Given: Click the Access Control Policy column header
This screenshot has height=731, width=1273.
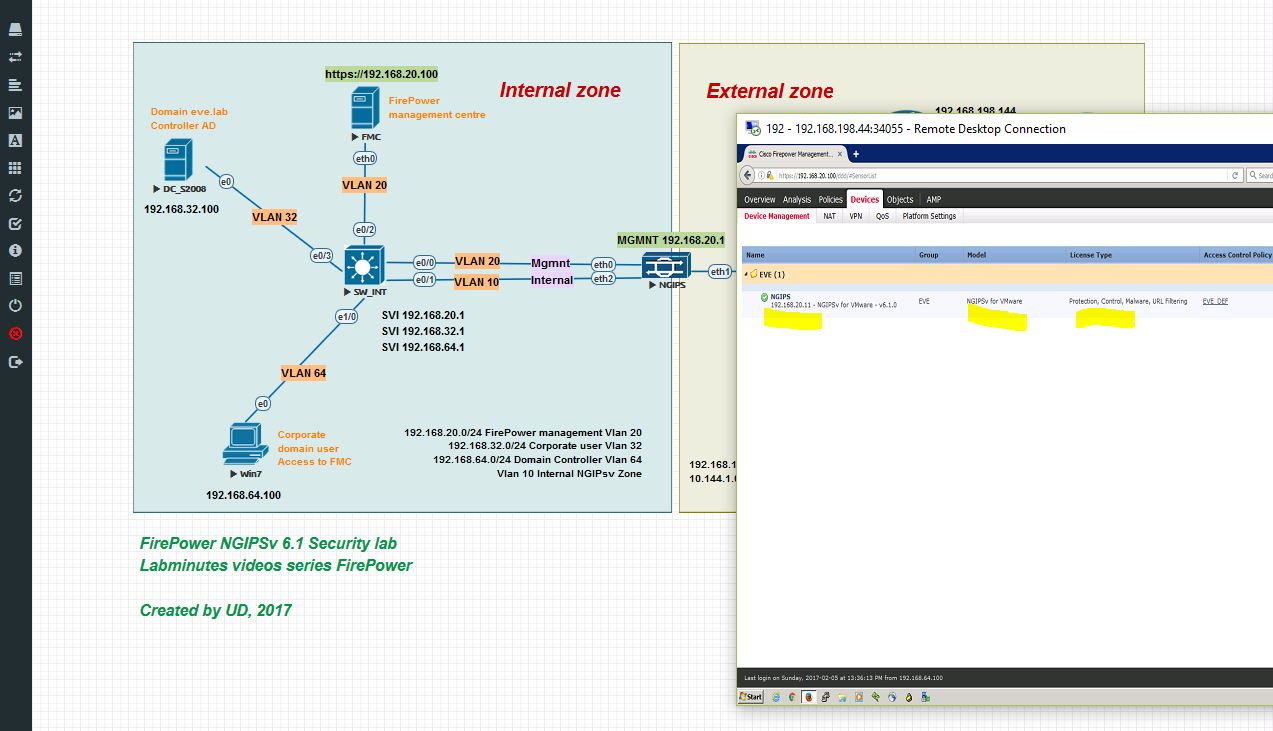Looking at the screenshot, I should coord(1237,255).
